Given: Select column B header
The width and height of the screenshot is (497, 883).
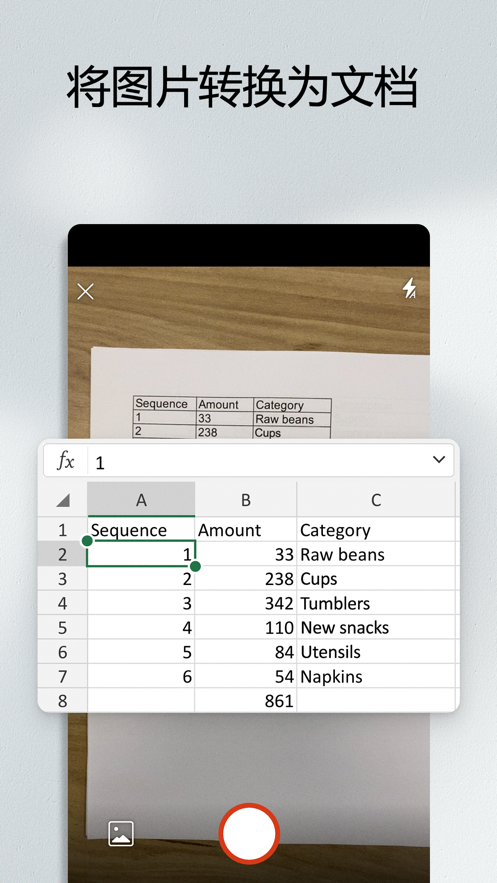Looking at the screenshot, I should [x=245, y=500].
